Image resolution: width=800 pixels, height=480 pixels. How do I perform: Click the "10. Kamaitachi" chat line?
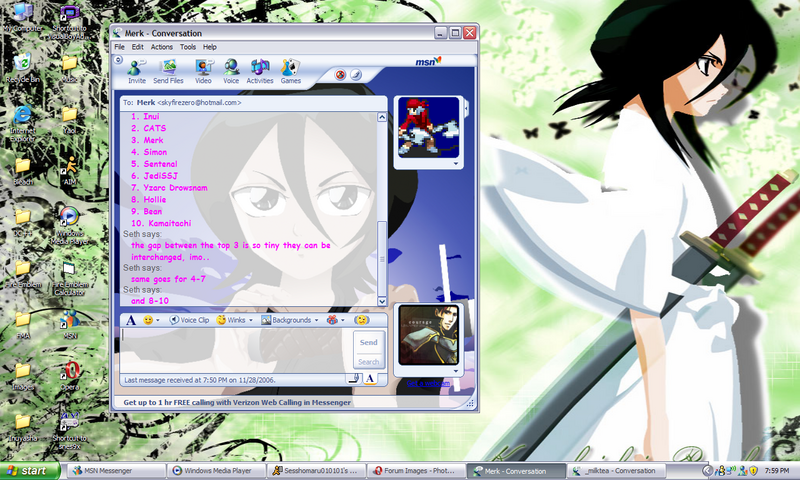(x=161, y=223)
